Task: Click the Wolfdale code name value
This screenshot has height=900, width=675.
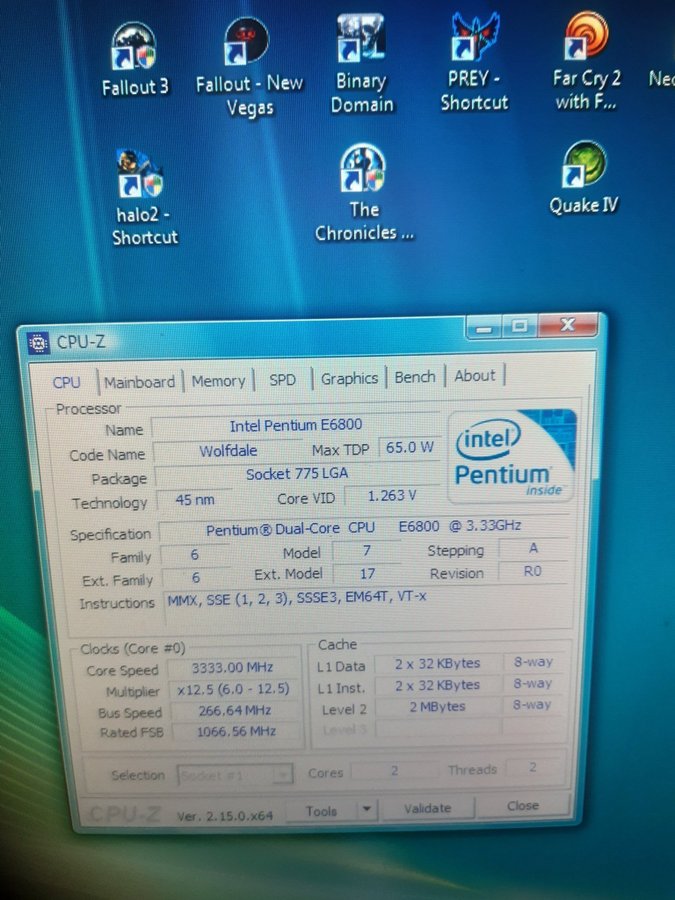Action: (228, 451)
